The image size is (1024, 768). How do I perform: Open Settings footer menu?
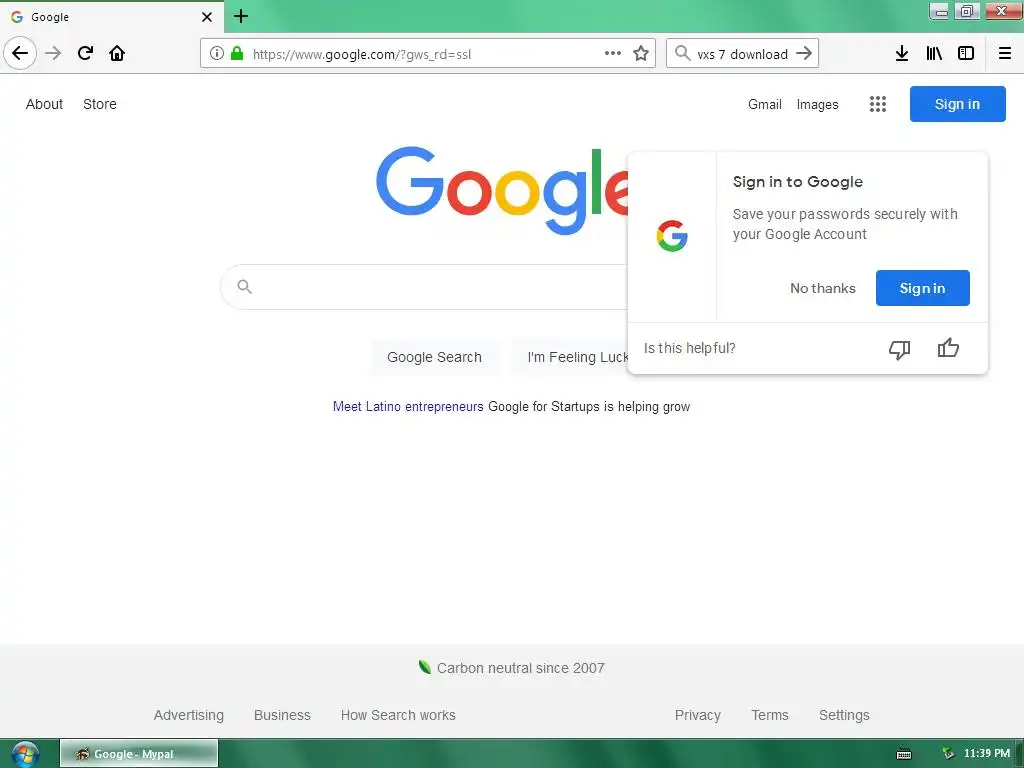(844, 715)
